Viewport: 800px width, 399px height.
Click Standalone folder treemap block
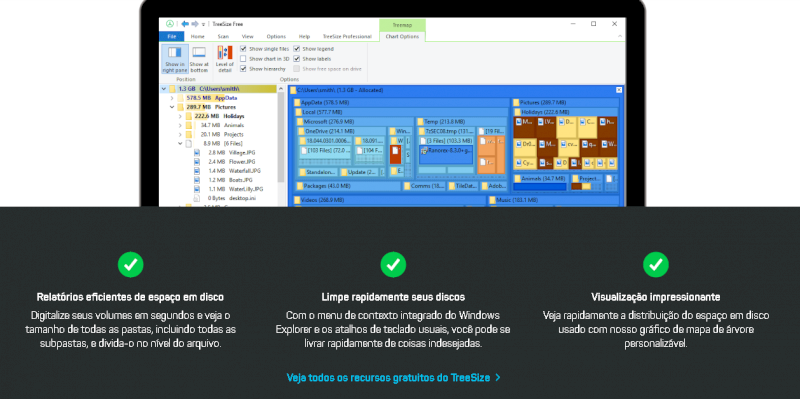coord(317,172)
